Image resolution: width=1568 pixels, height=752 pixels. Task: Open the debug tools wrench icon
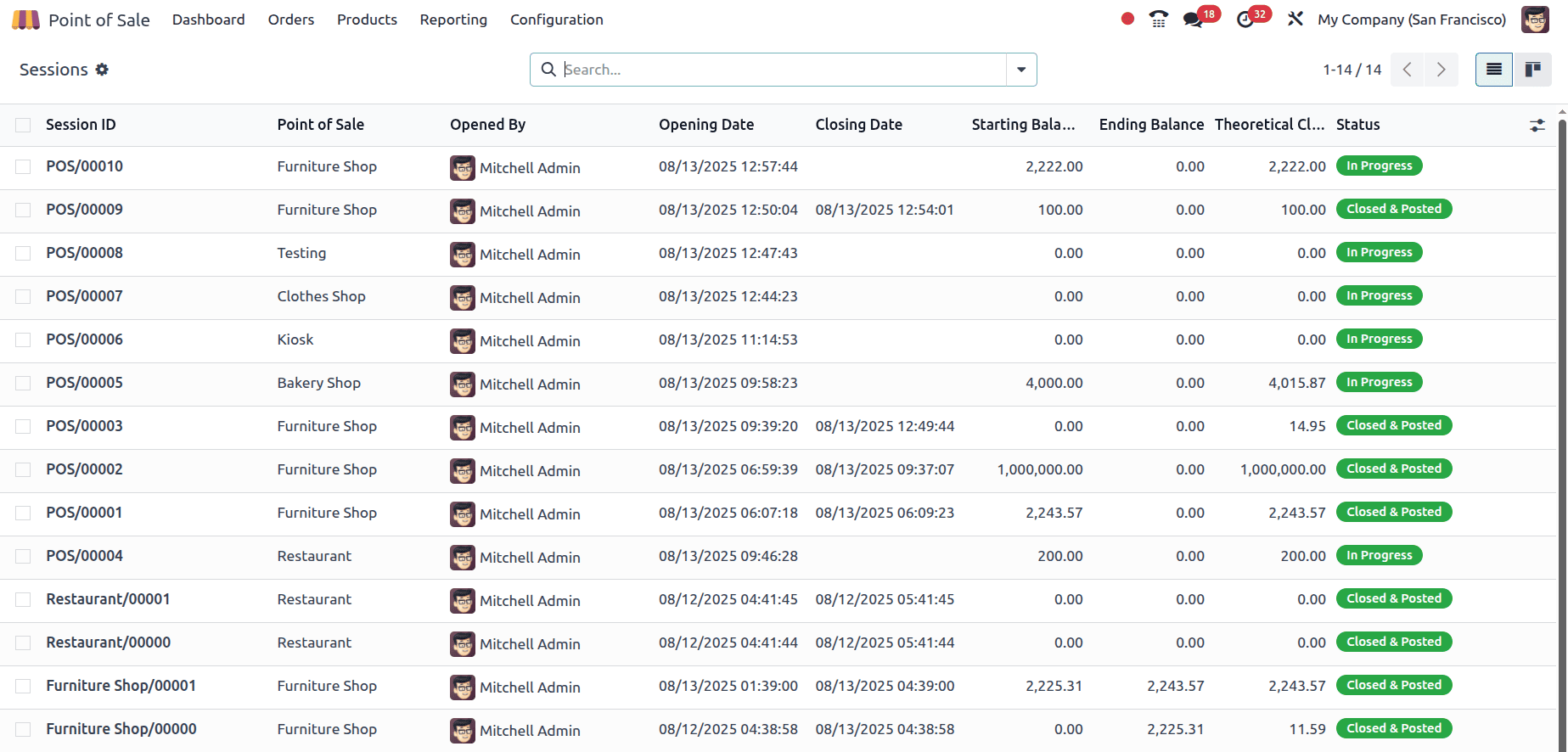point(1295,19)
